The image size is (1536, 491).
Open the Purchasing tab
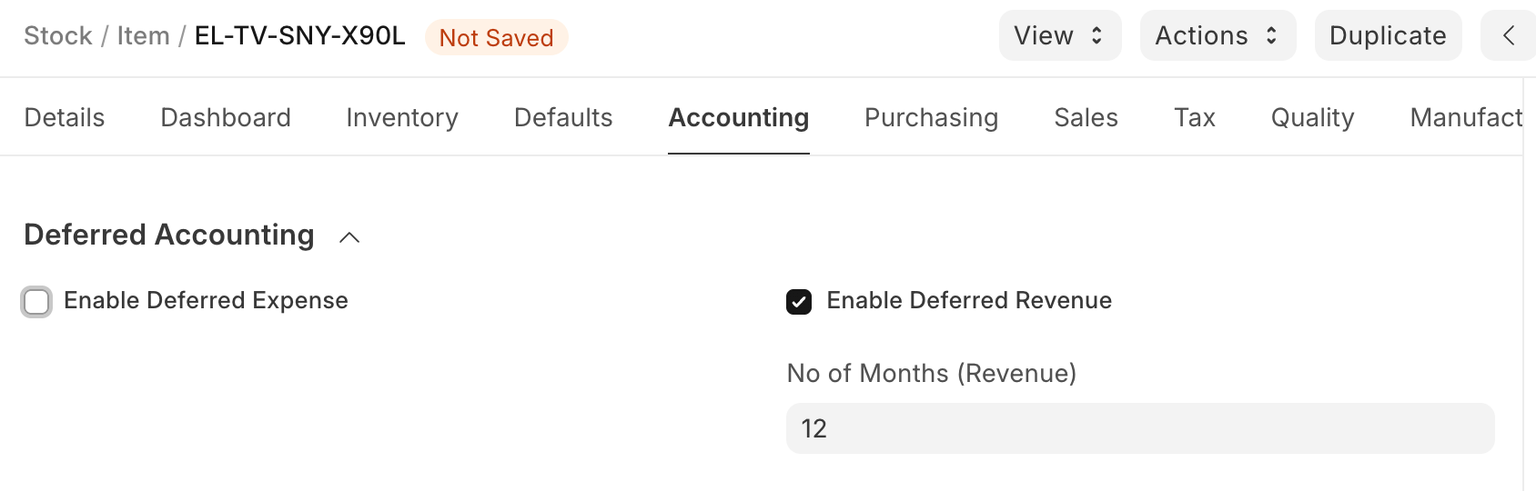(x=931, y=118)
